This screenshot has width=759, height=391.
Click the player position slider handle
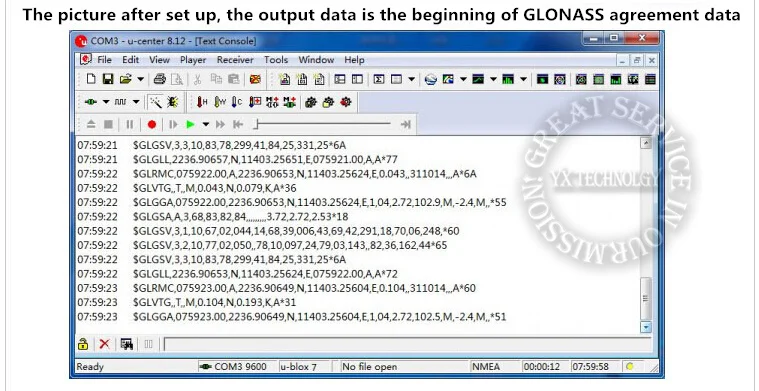[x=256, y=124]
